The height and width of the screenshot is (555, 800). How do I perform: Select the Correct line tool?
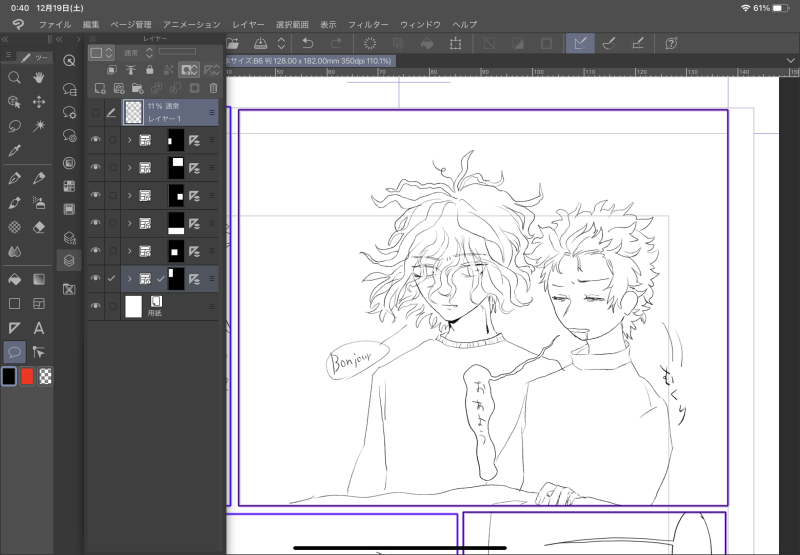point(39,352)
